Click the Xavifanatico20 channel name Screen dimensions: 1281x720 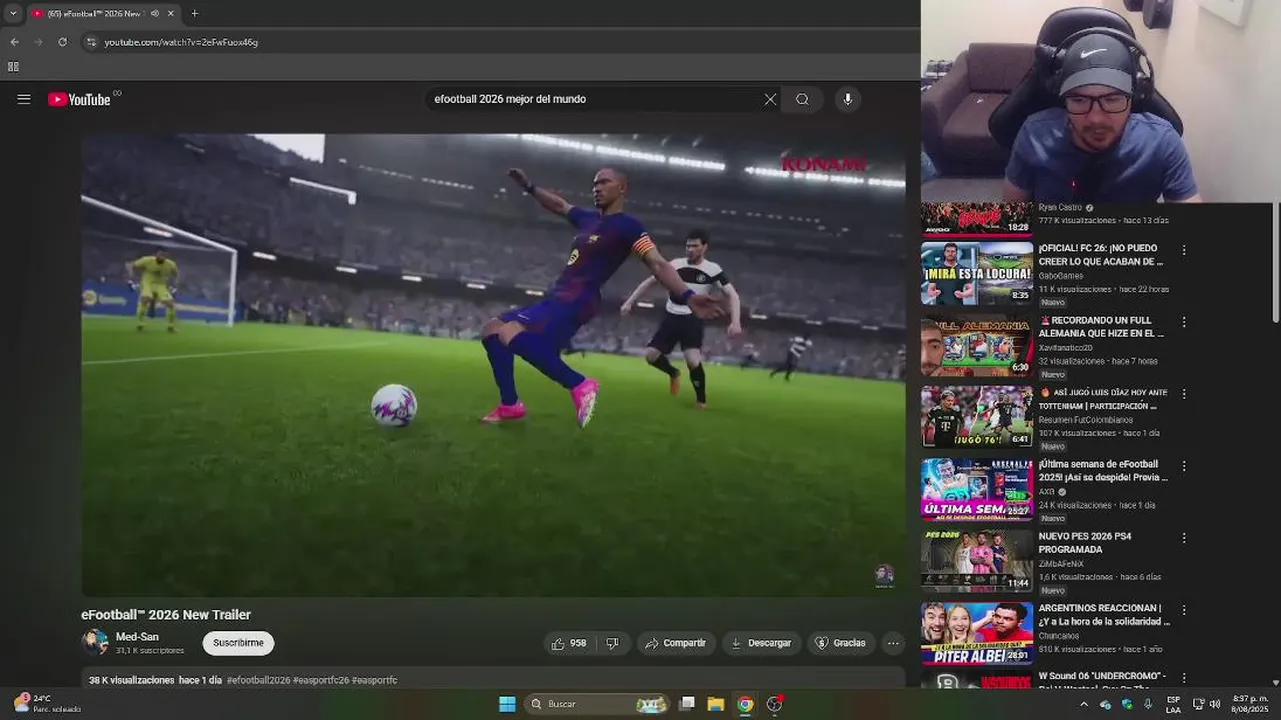(1065, 348)
